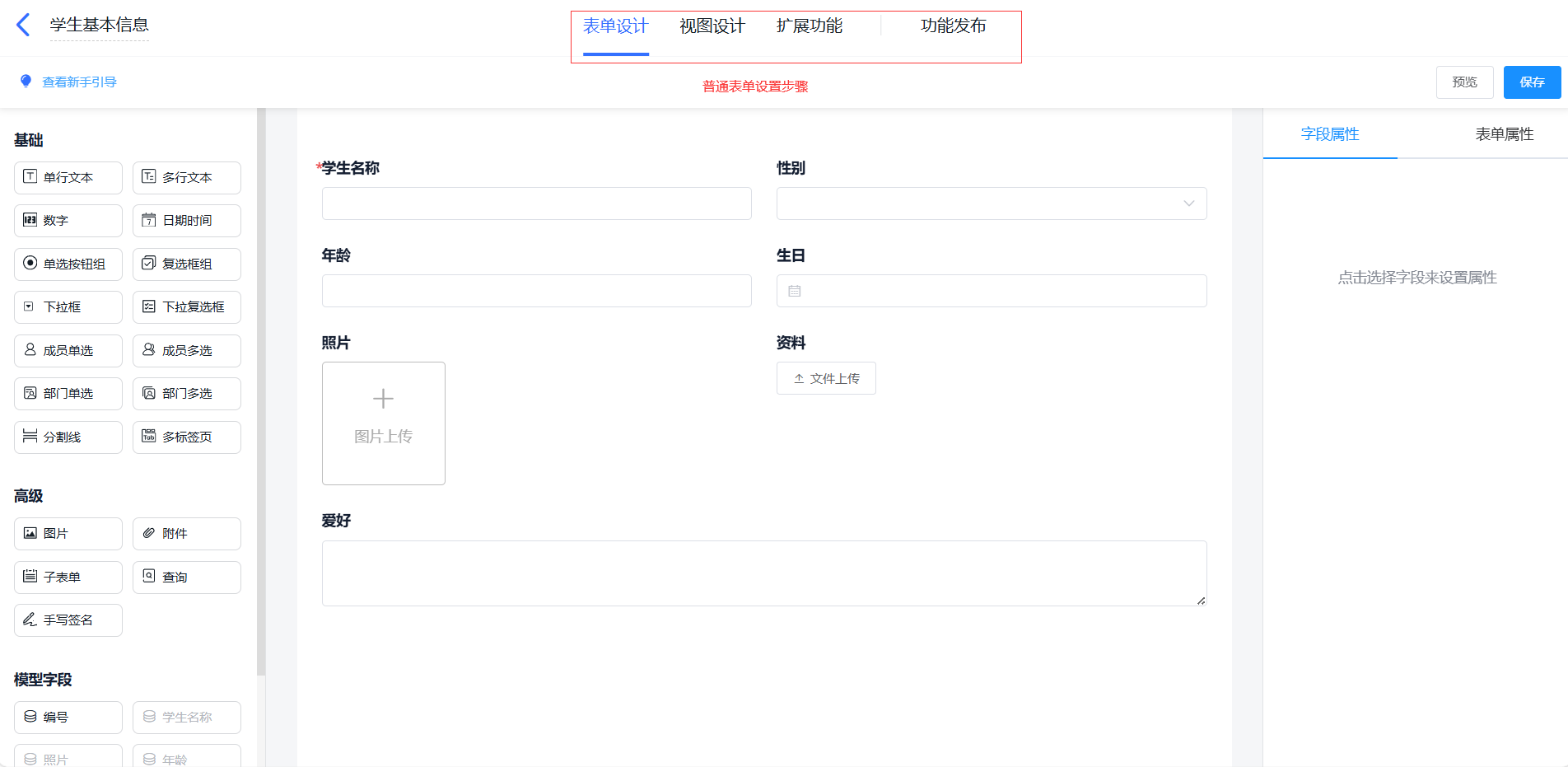Open the 性别 dropdown
This screenshot has height=767, width=1568.
[x=992, y=203]
